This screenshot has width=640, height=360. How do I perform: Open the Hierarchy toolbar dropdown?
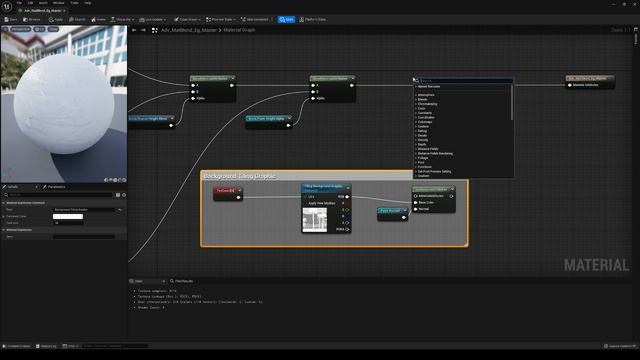pyautogui.click(x=122, y=20)
